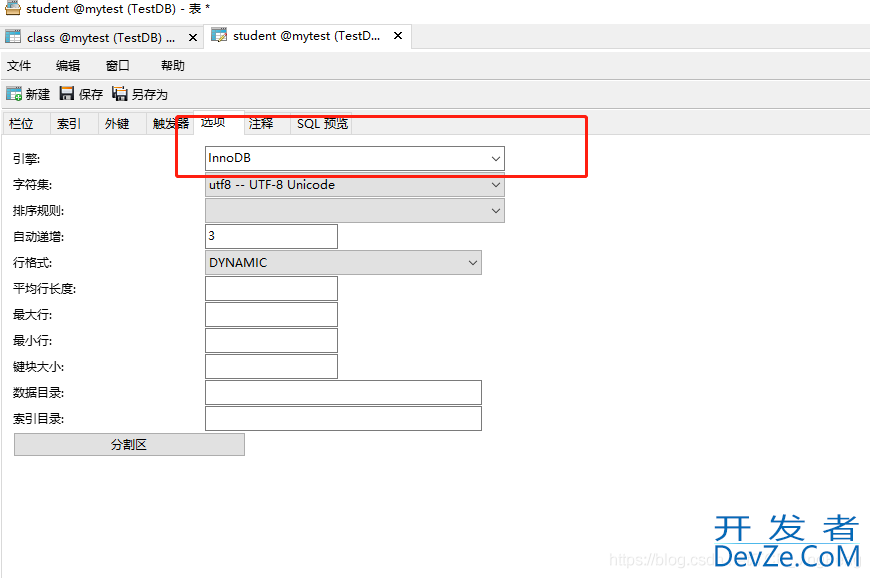Open the 帮助 menu
870x578 pixels.
(173, 66)
